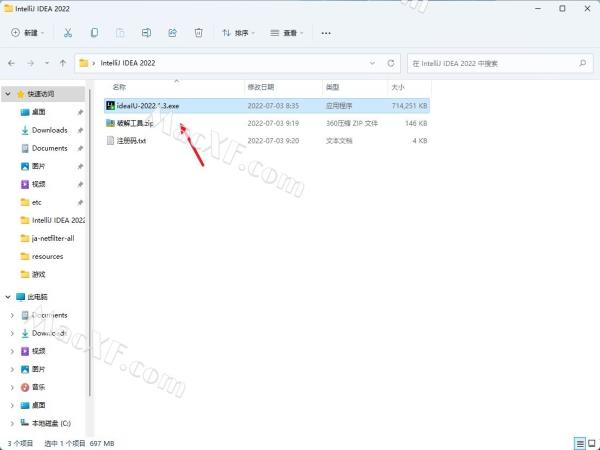600x450 pixels.
Task: Refresh the current folder
Action: pos(391,63)
